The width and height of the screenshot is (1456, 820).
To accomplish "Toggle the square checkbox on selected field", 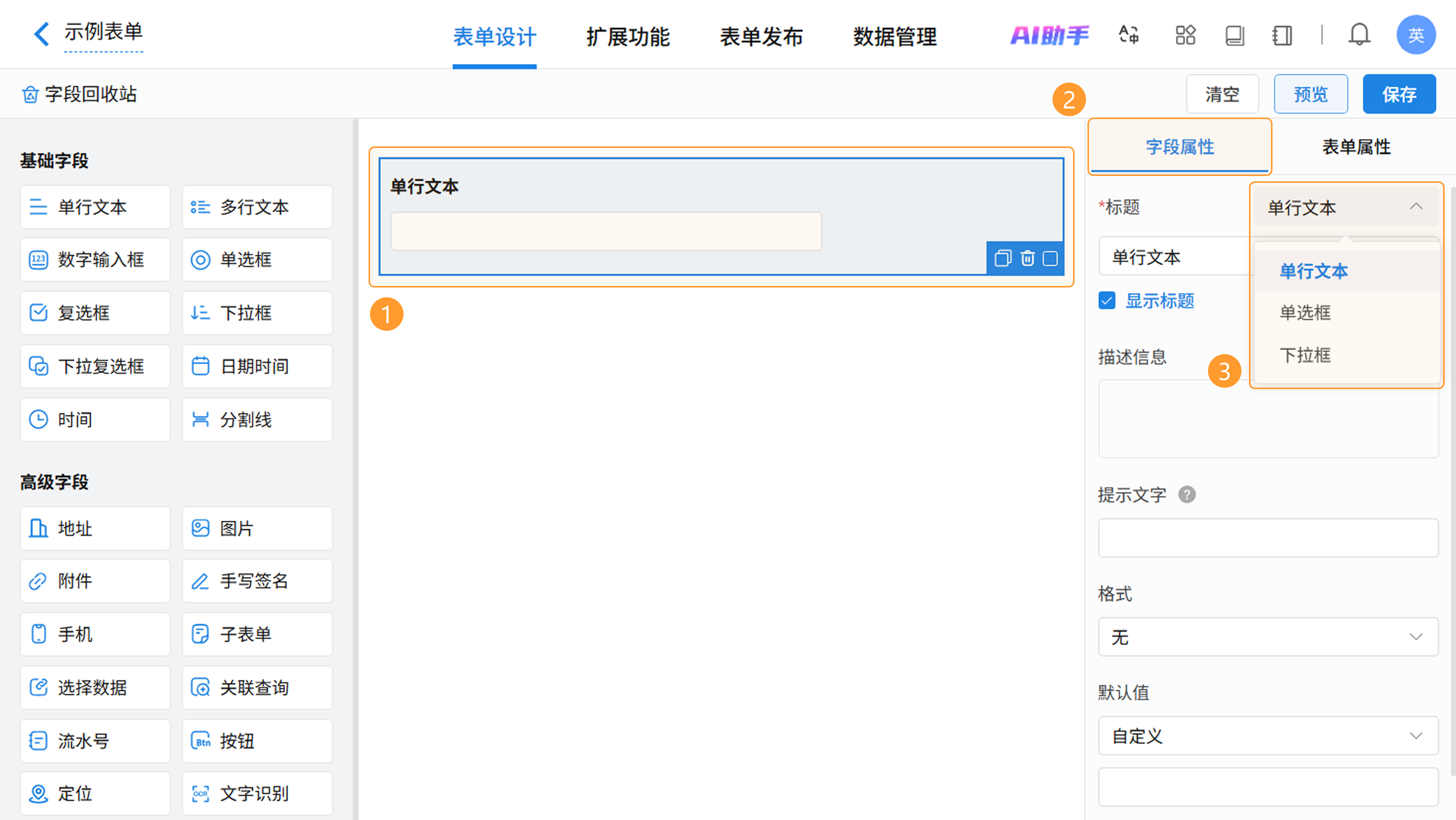I will pyautogui.click(x=1050, y=258).
